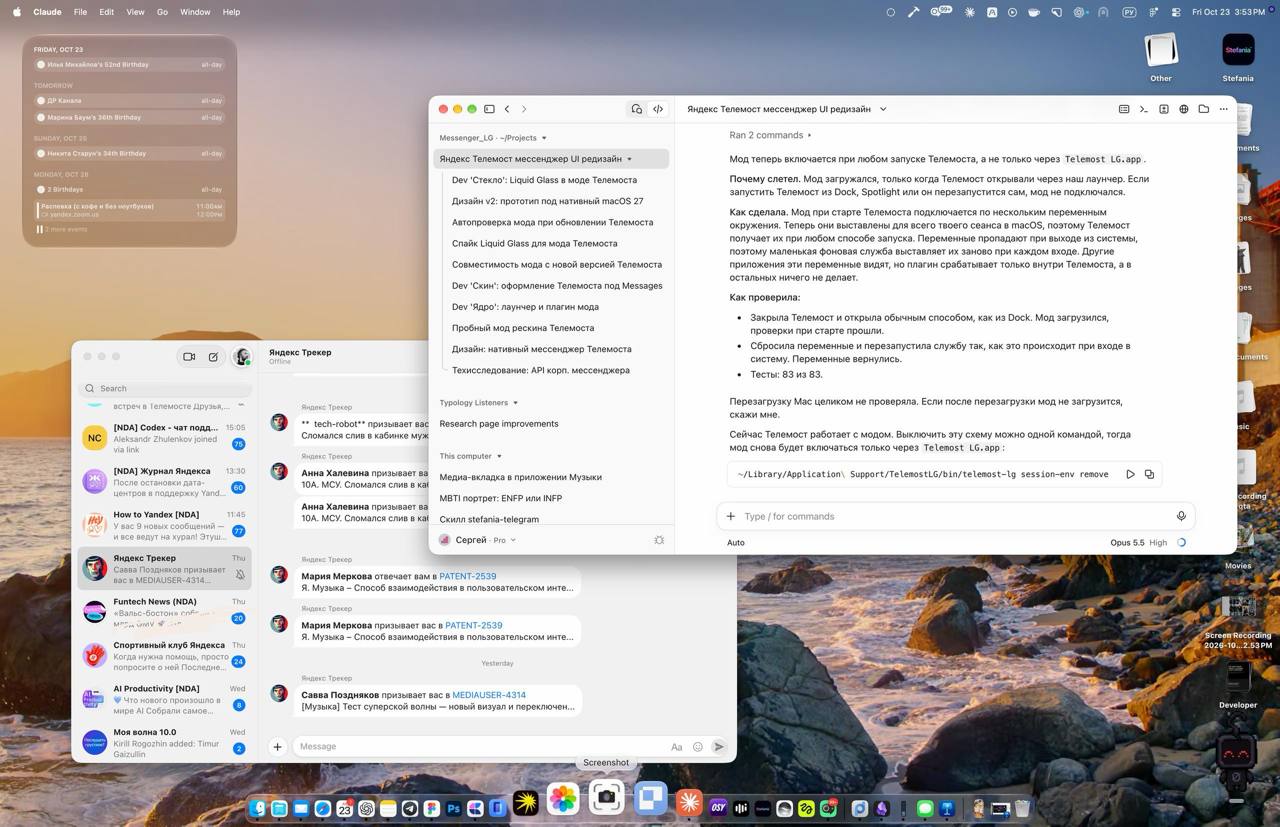Toggle the sidebar panel icon in Claude
1280x827 pixels.
[489, 109]
